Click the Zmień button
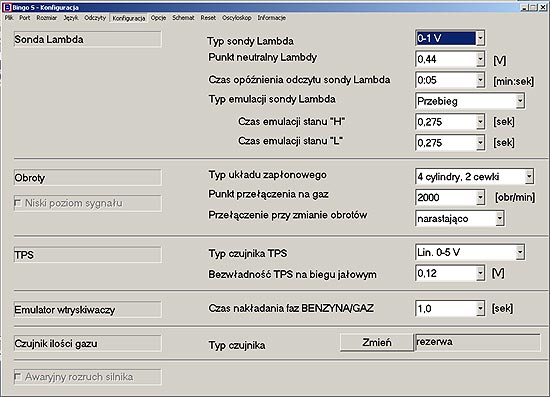The height and width of the screenshot is (397, 550). point(377,342)
